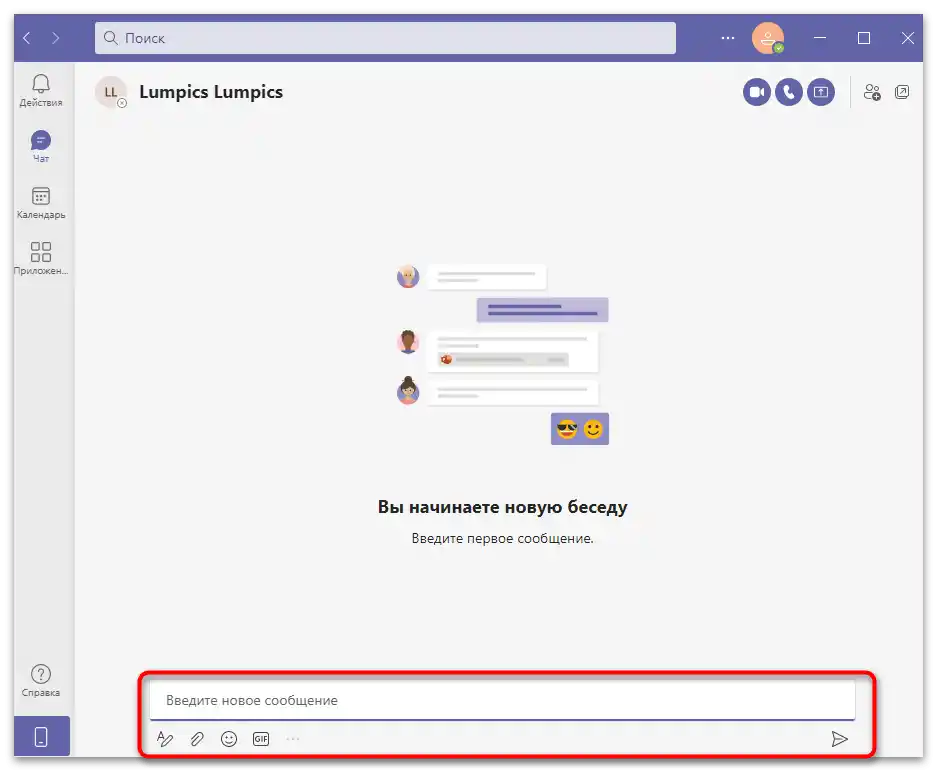Click the Поиск search field

385,38
